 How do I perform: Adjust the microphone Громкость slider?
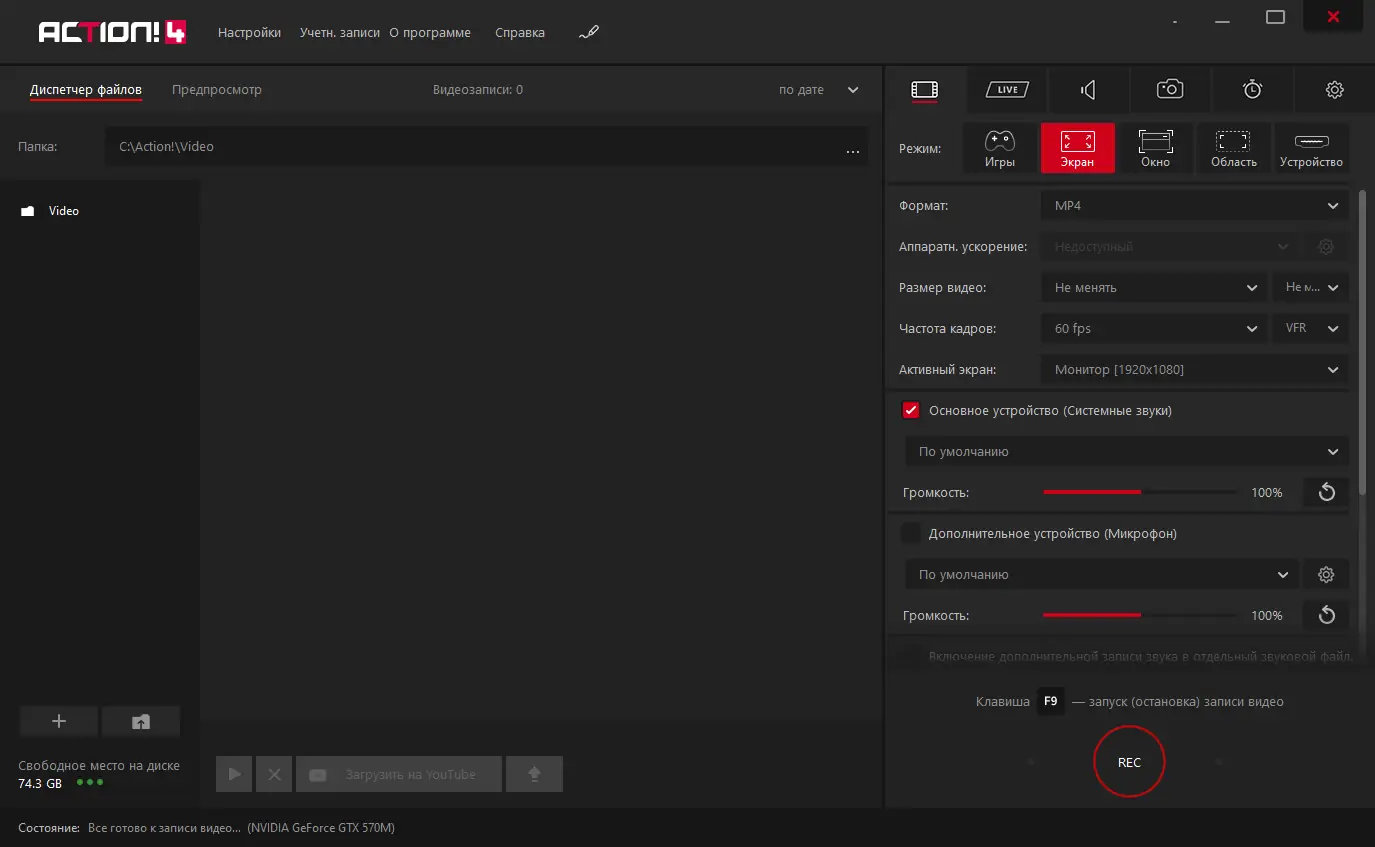(x=1139, y=615)
